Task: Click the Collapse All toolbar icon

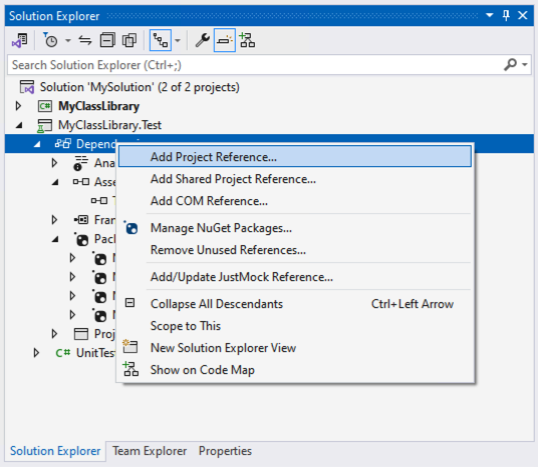Action: pos(107,40)
